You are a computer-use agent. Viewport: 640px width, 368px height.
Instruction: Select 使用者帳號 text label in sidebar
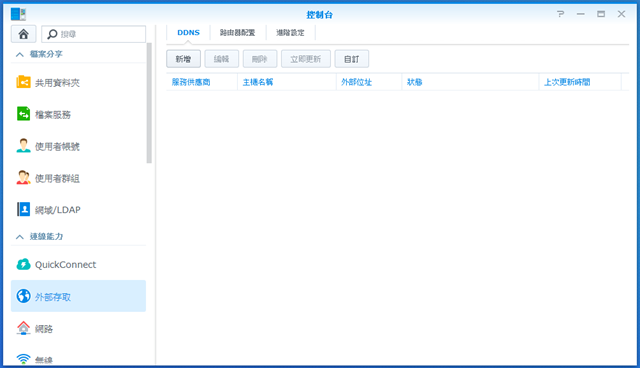coord(57,146)
